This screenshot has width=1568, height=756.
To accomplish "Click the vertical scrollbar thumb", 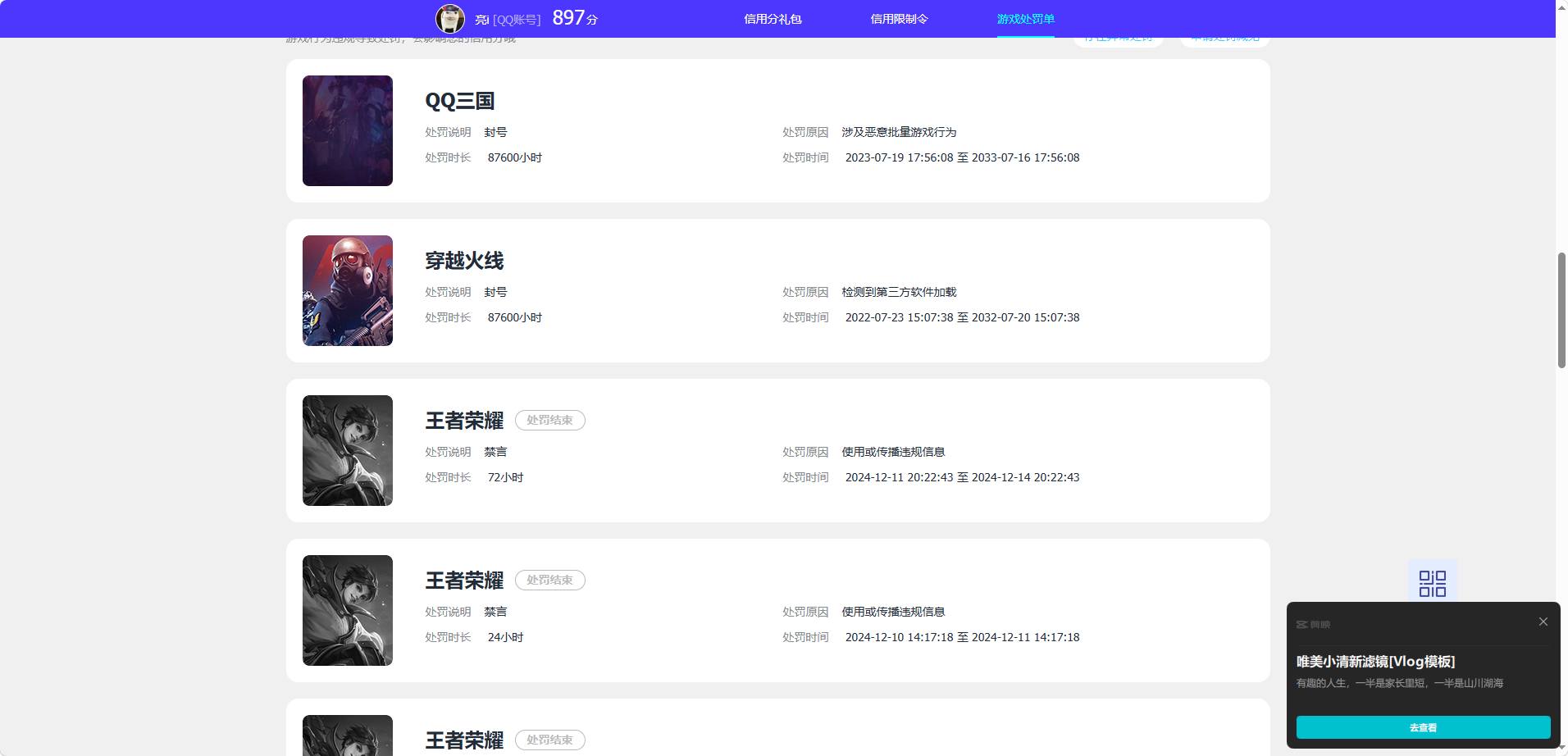I will point(1561,311).
